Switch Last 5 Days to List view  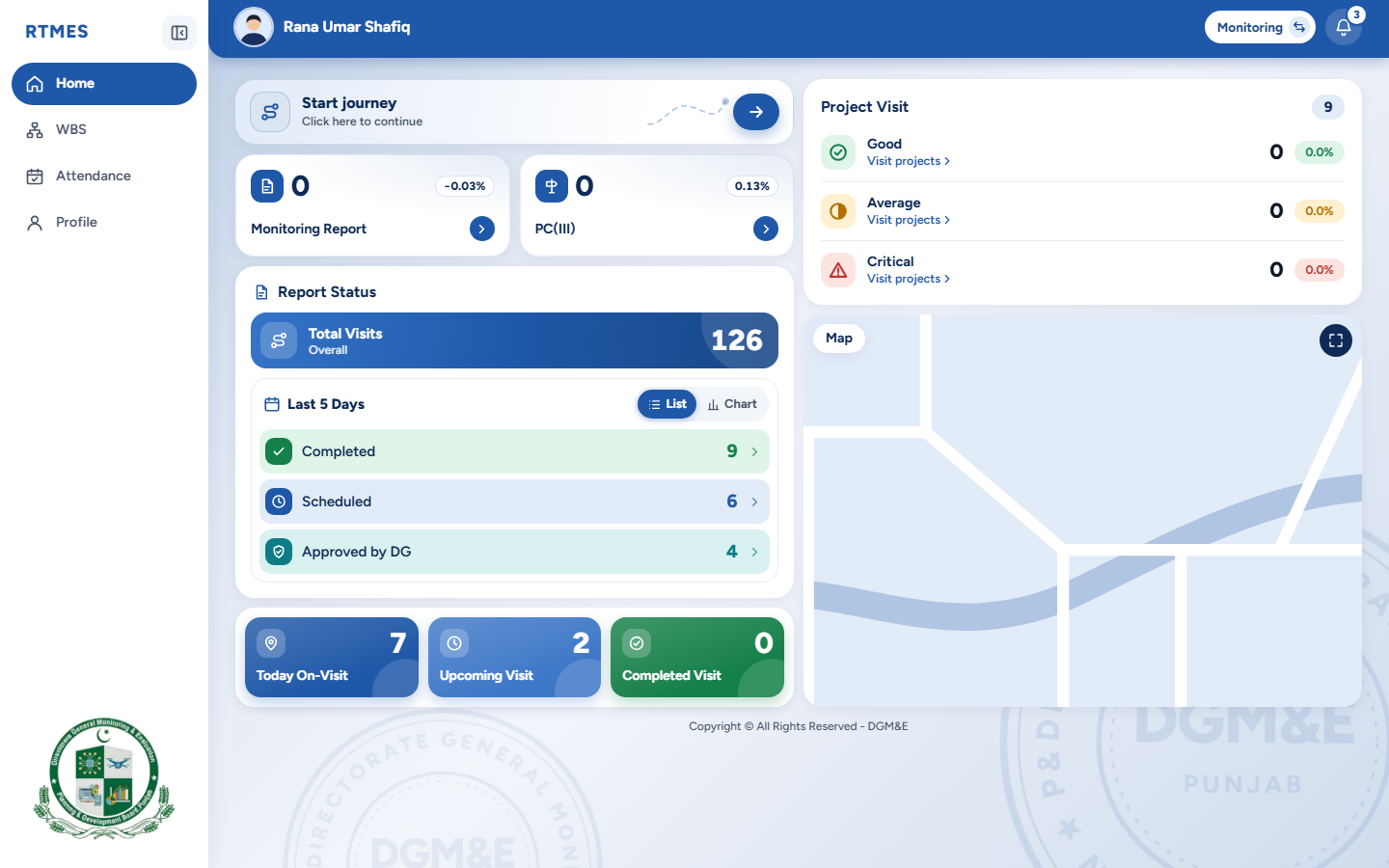[x=667, y=404]
